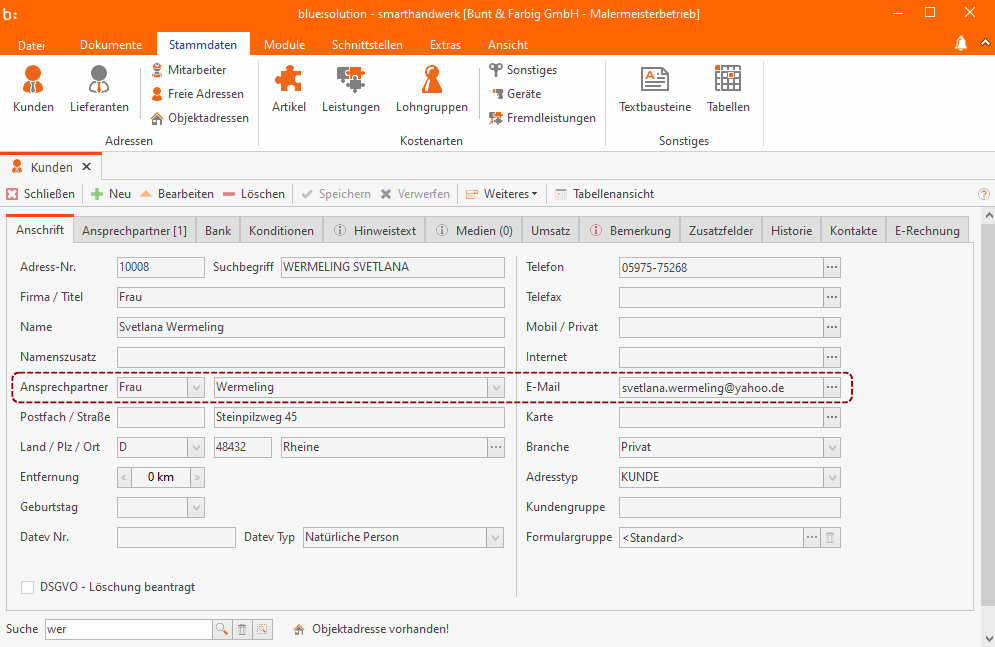Click the Artikel puzzle piece icon
The image size is (995, 647).
pyautogui.click(x=288, y=89)
